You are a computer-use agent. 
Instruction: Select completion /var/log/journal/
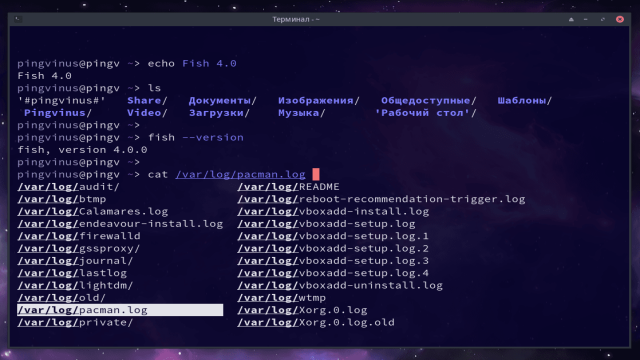76,261
